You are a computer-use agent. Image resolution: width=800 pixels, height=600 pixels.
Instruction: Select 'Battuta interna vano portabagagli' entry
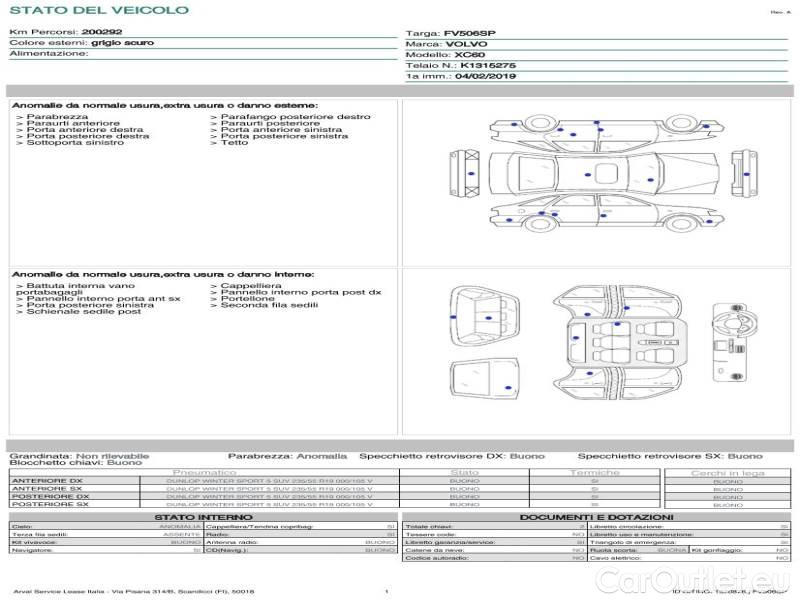coord(75,289)
